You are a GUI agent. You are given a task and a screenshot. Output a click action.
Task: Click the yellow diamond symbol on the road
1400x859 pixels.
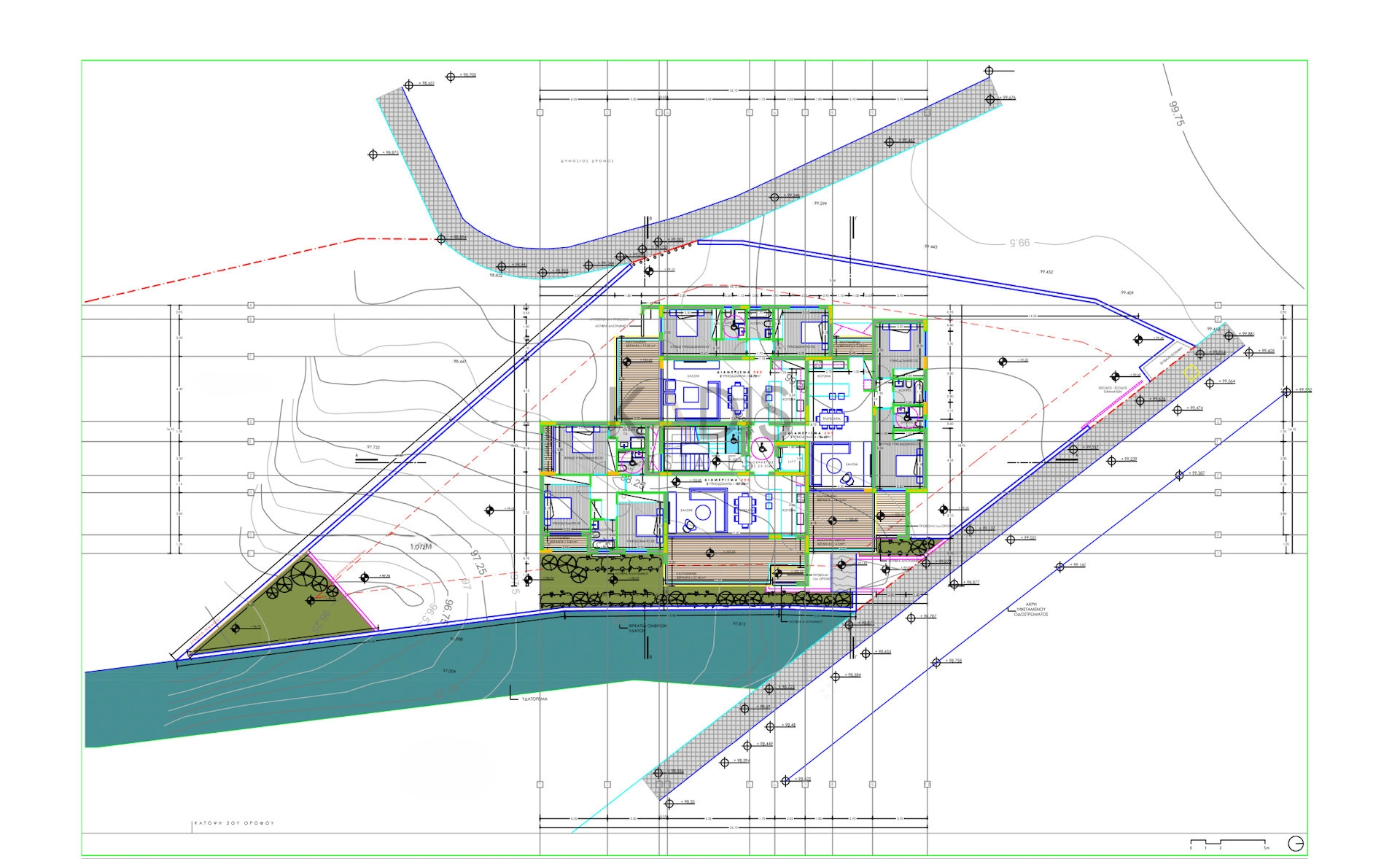coord(1191,373)
